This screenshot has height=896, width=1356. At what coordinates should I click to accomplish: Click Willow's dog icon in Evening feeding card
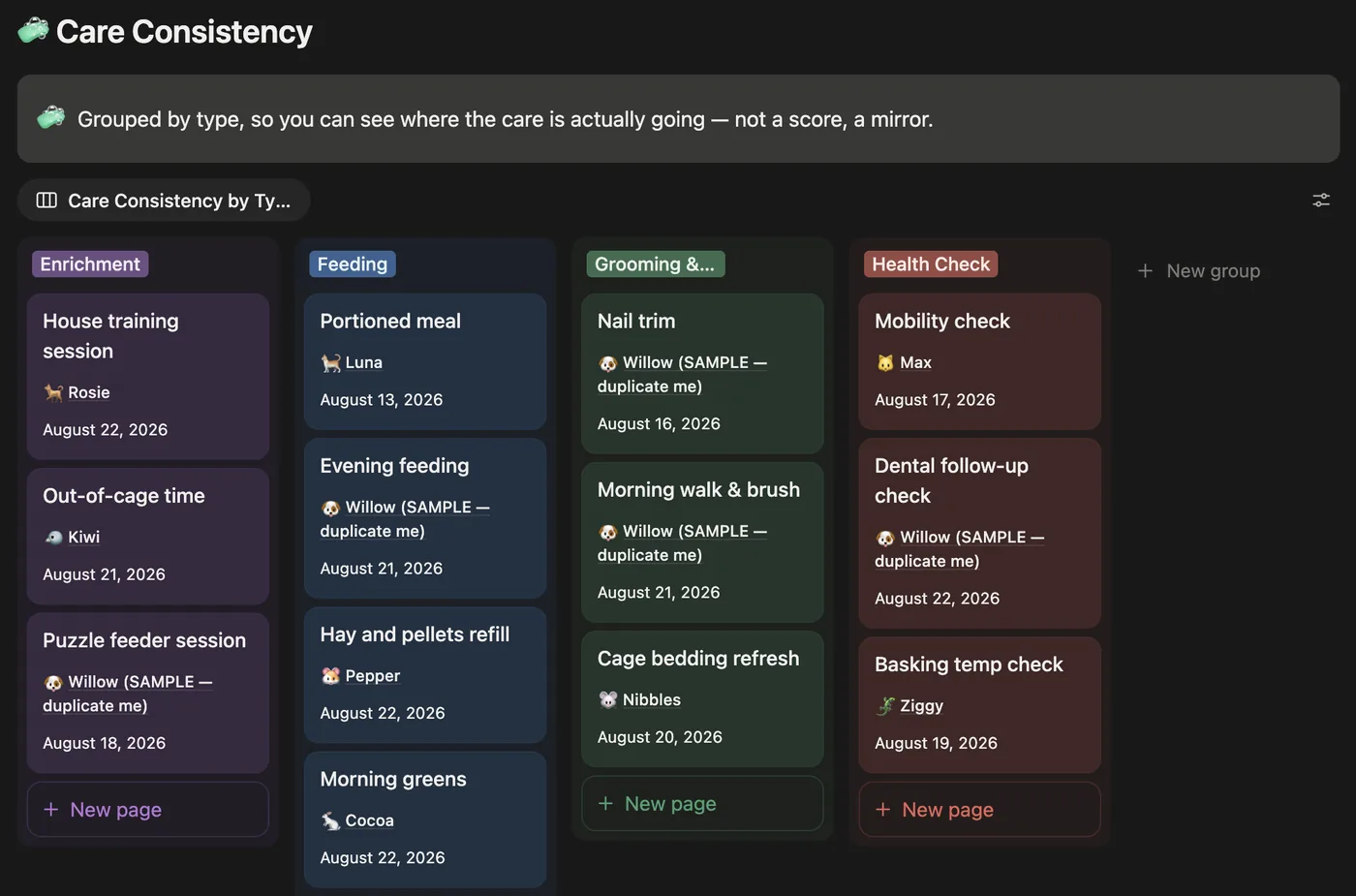pos(331,507)
